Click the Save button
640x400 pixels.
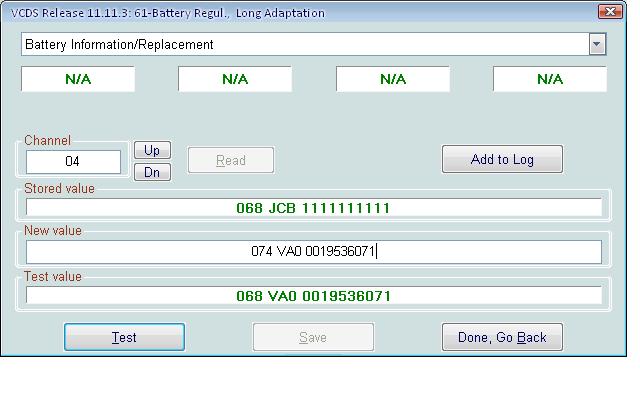tap(313, 337)
